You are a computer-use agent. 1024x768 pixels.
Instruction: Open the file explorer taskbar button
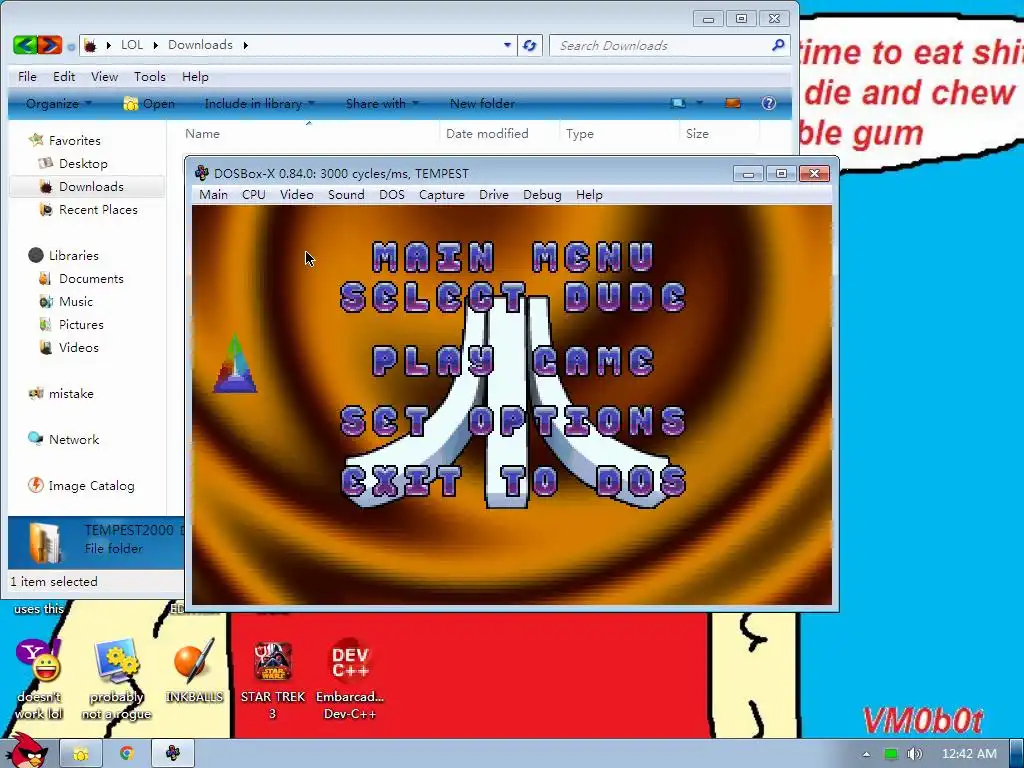coord(81,754)
